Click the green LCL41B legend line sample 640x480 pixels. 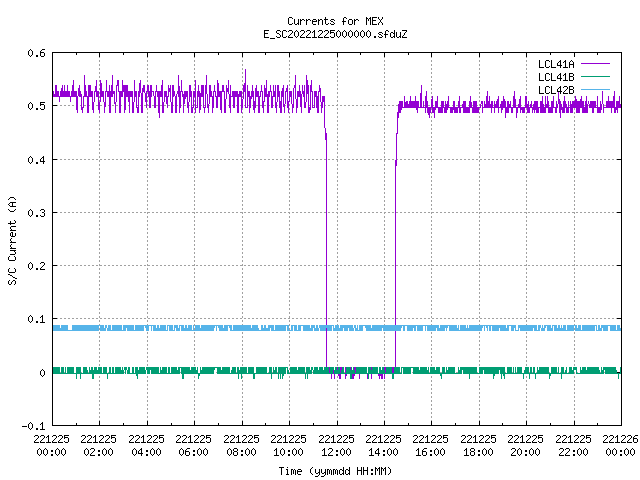pyautogui.click(x=595, y=77)
